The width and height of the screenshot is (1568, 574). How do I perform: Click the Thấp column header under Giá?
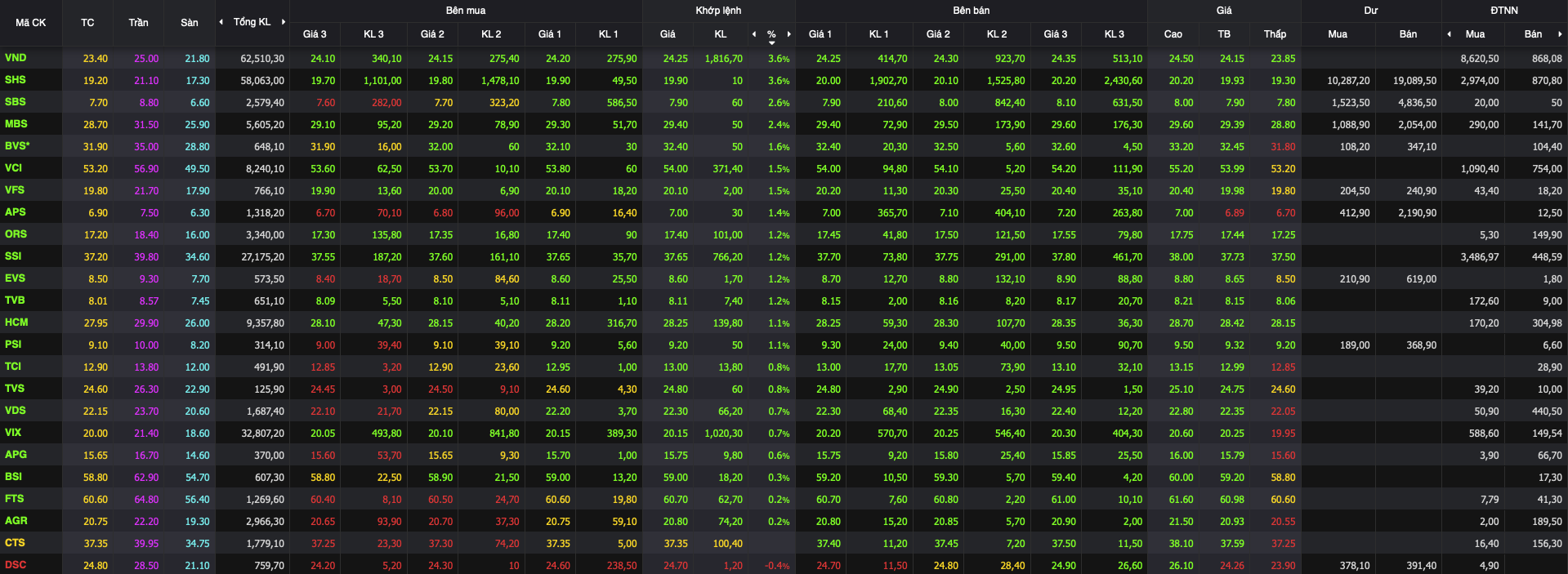[1275, 34]
